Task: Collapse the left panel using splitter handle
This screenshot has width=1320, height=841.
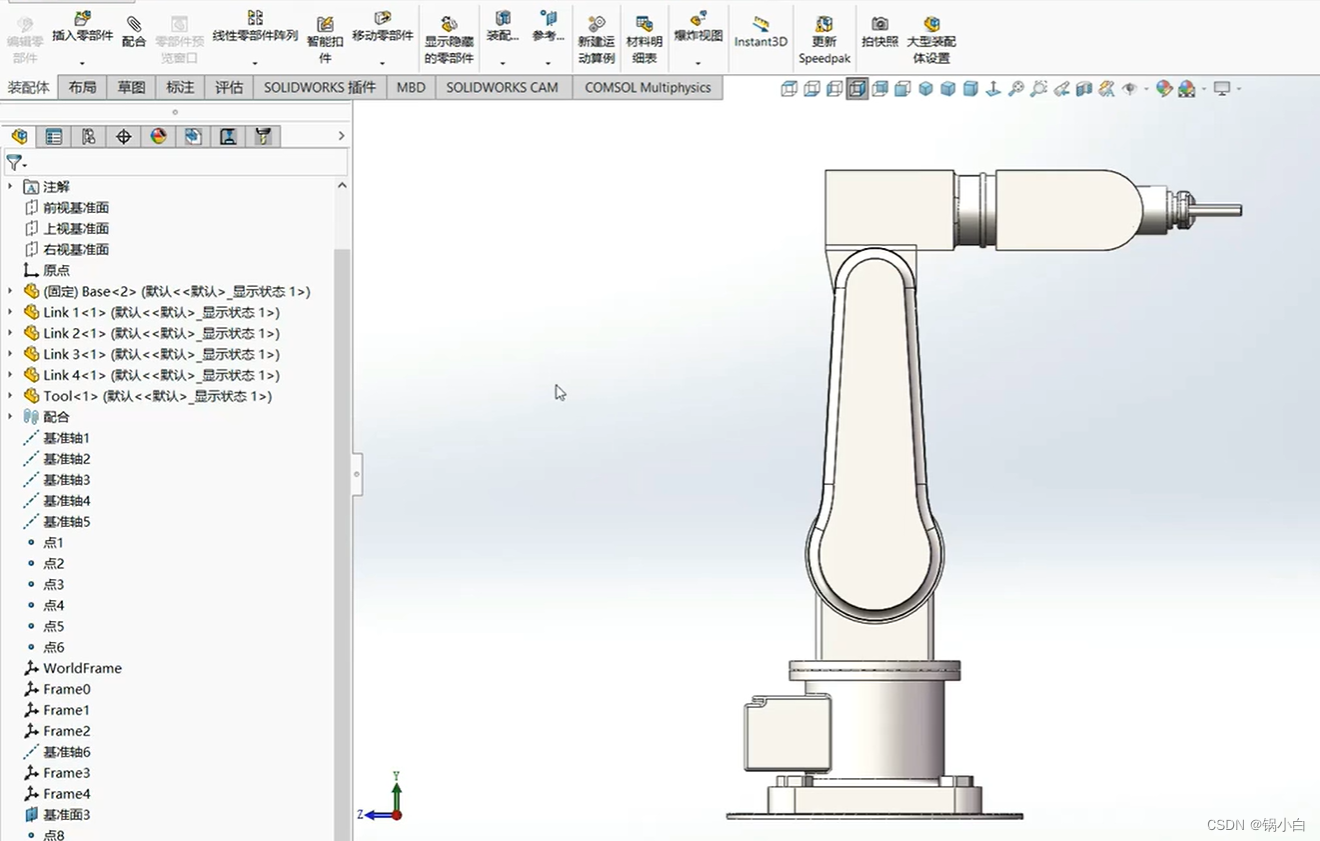Action: [x=357, y=475]
